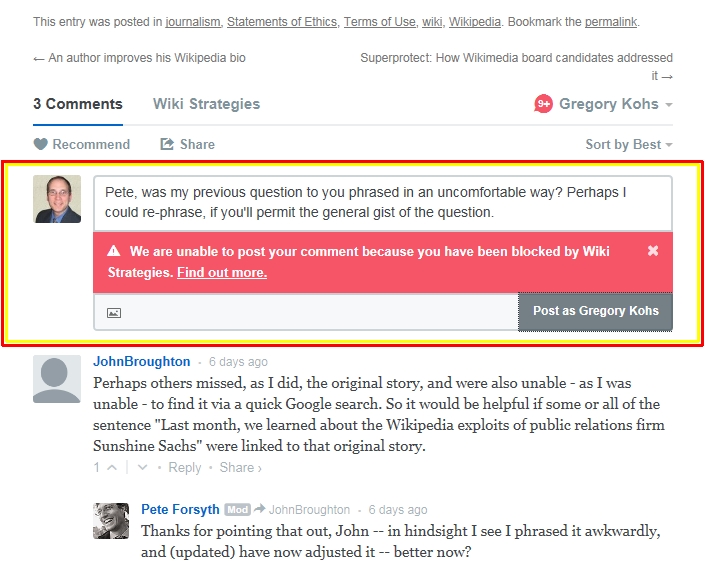Open Share options under JohnBroughton's comment
This screenshot has height=572, width=706.
[240, 468]
